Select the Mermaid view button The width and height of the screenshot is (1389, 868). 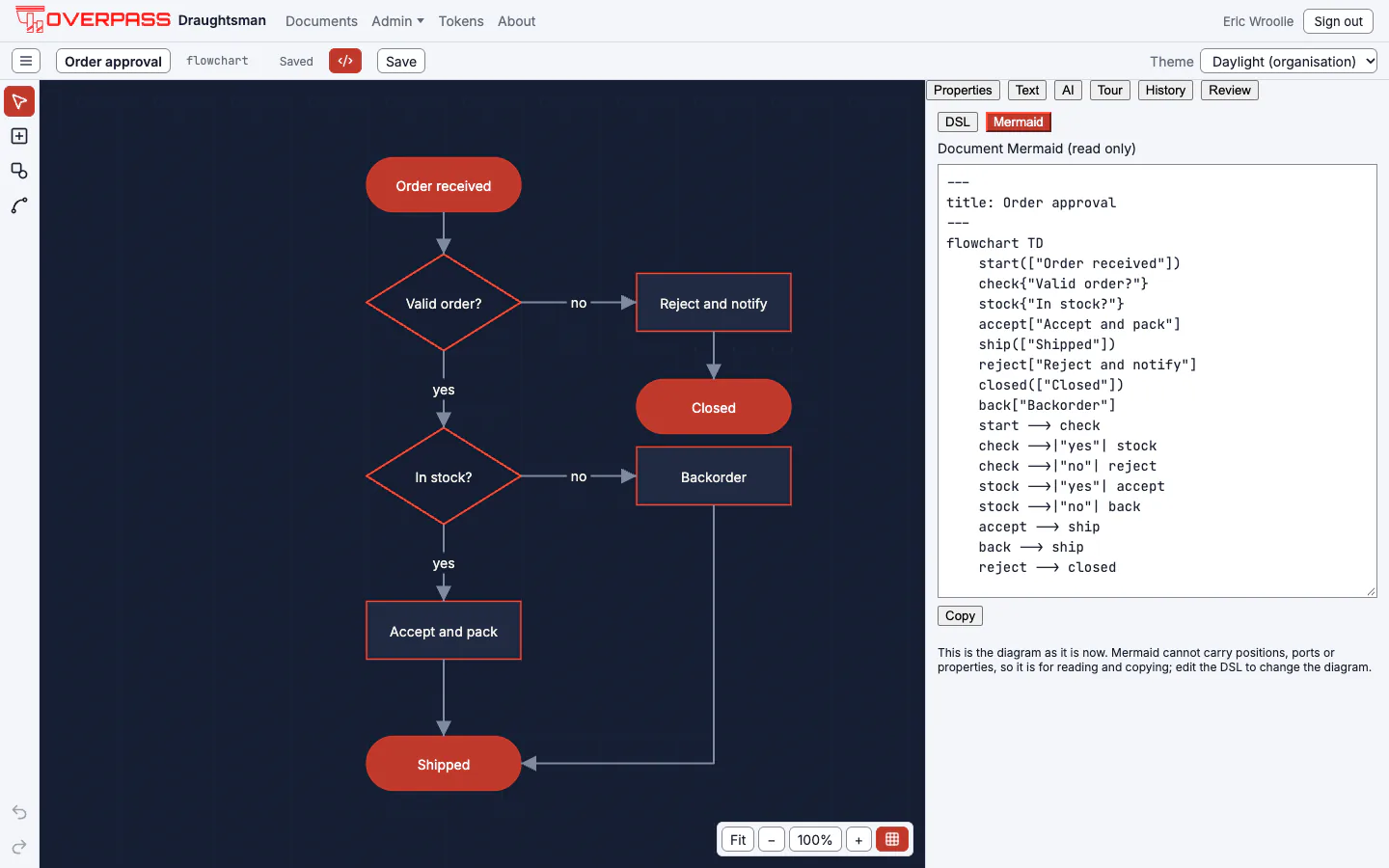1019,122
